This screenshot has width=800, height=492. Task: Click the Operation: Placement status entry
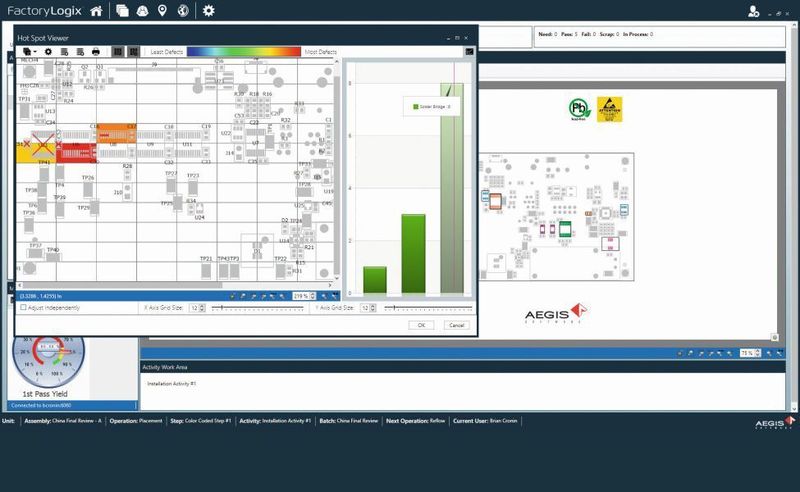tap(136, 421)
